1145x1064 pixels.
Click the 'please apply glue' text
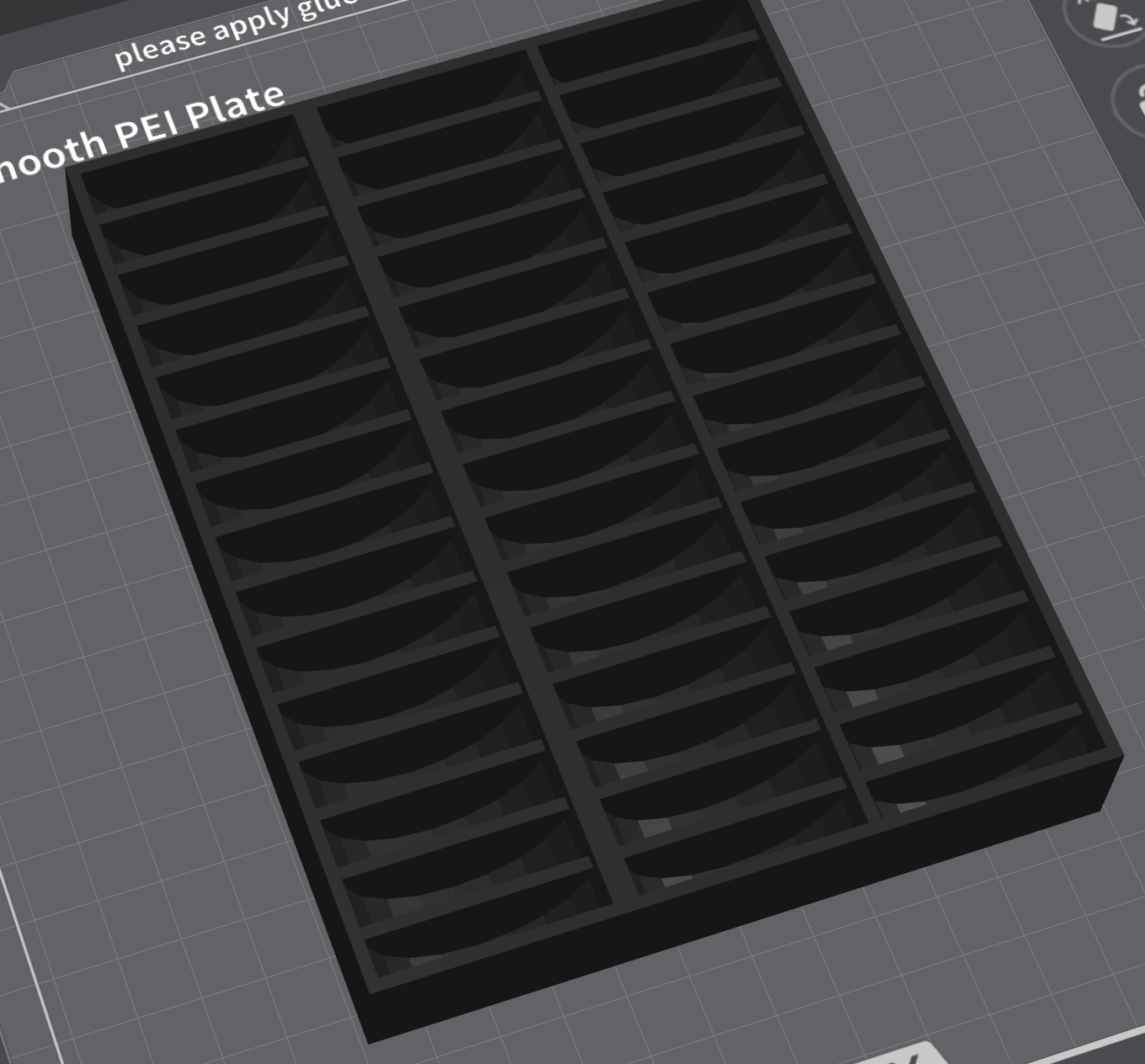pyautogui.click(x=236, y=32)
